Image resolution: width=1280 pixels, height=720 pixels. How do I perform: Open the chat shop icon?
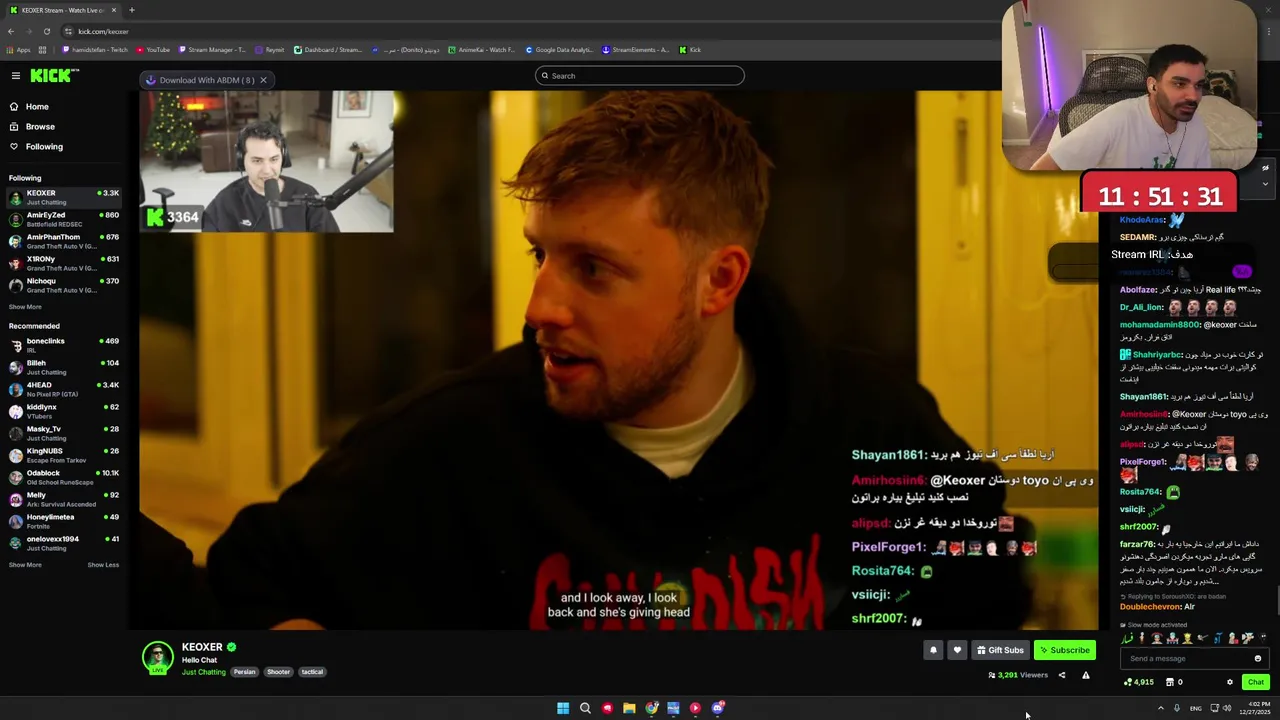point(1169,682)
